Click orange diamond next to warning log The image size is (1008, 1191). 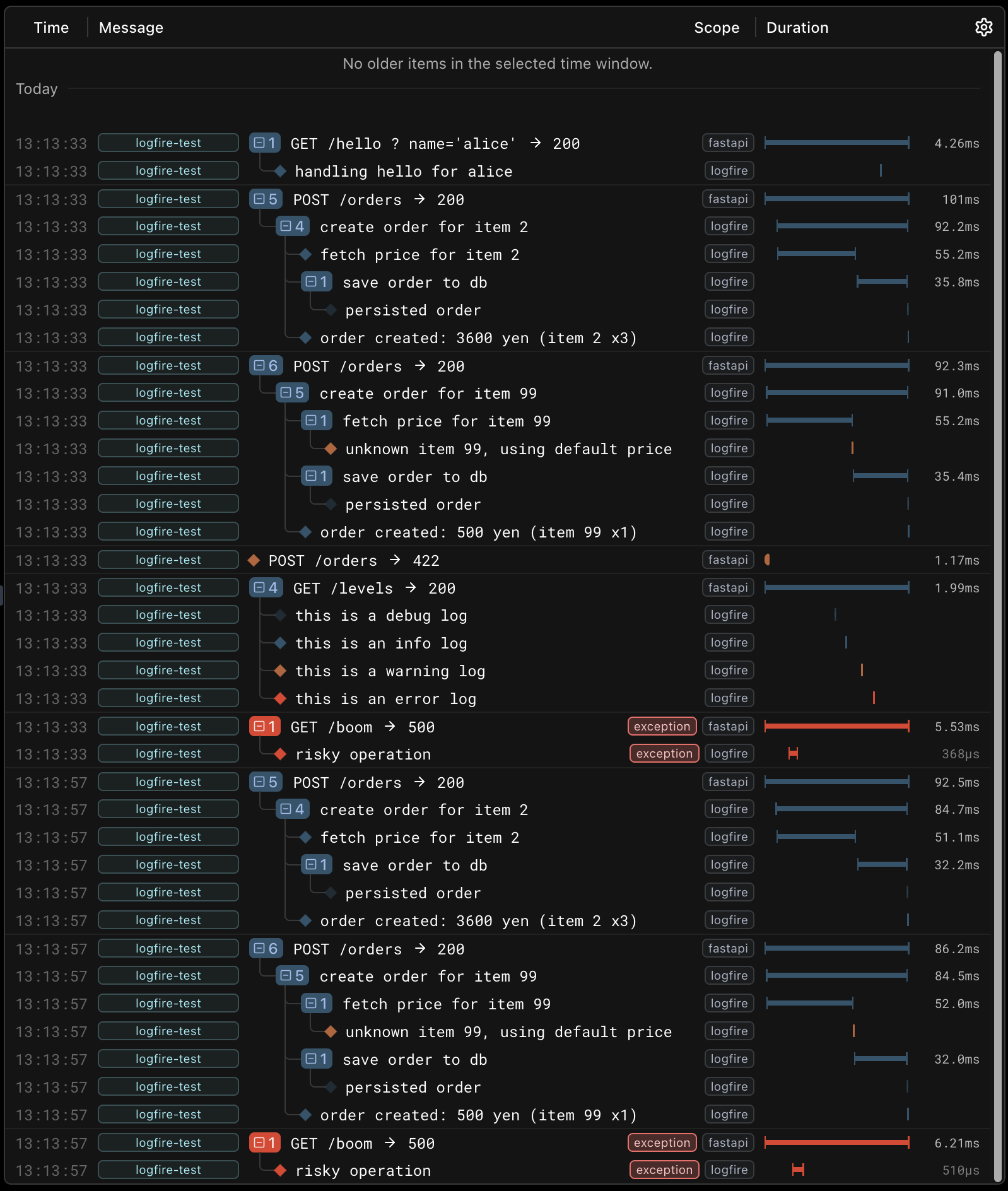(x=281, y=671)
